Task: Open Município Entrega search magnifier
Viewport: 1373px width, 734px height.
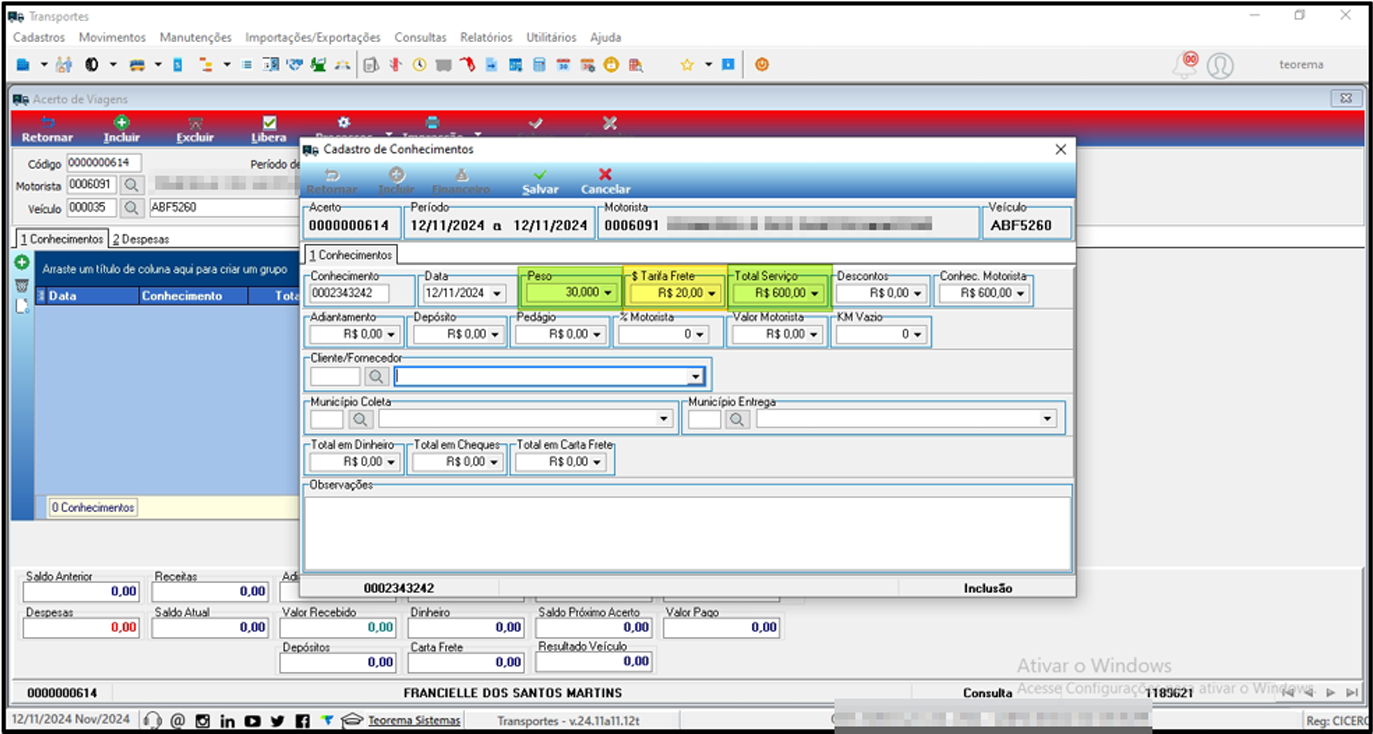Action: 738,419
